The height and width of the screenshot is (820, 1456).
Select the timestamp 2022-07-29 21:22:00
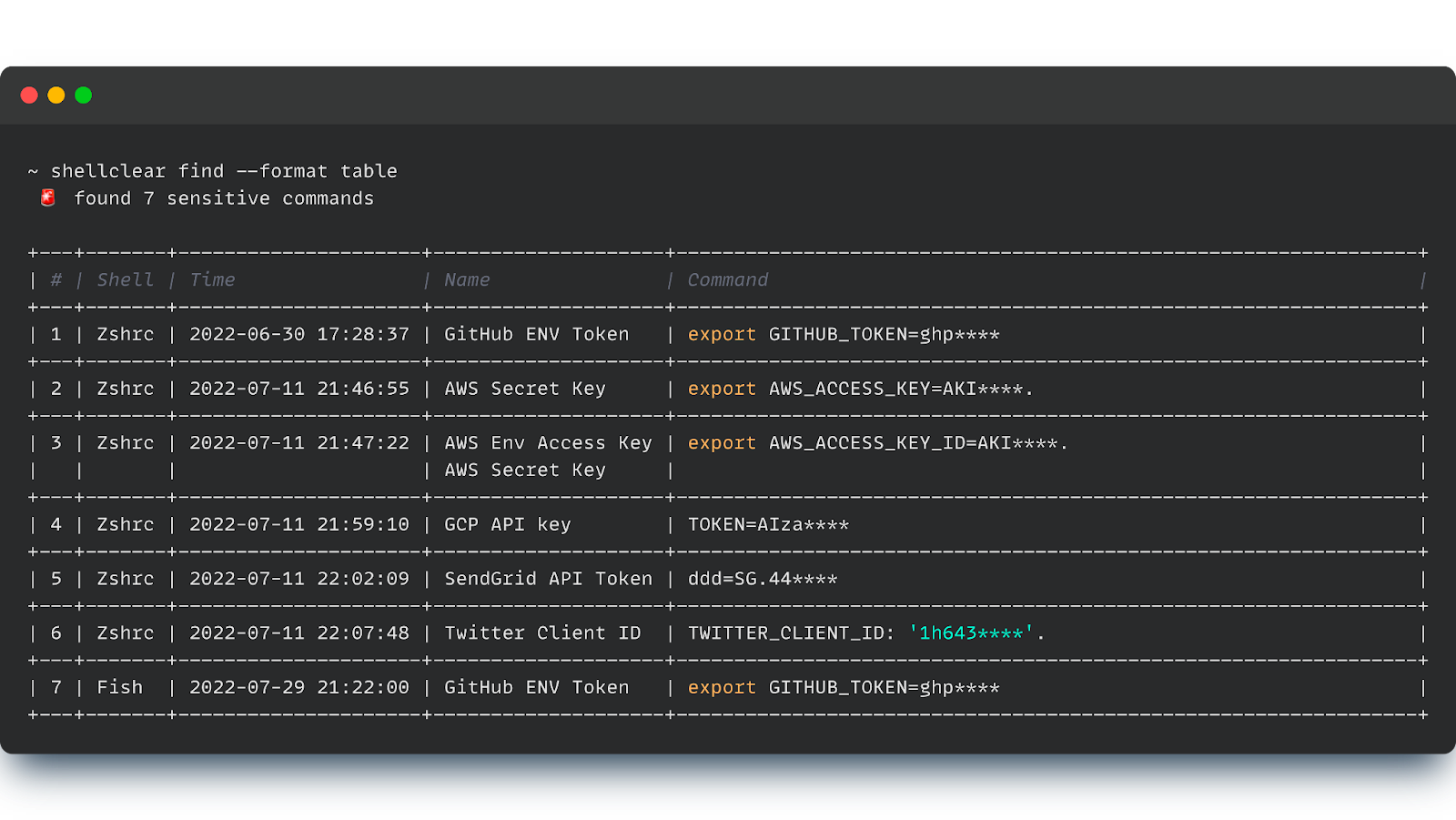(299, 687)
